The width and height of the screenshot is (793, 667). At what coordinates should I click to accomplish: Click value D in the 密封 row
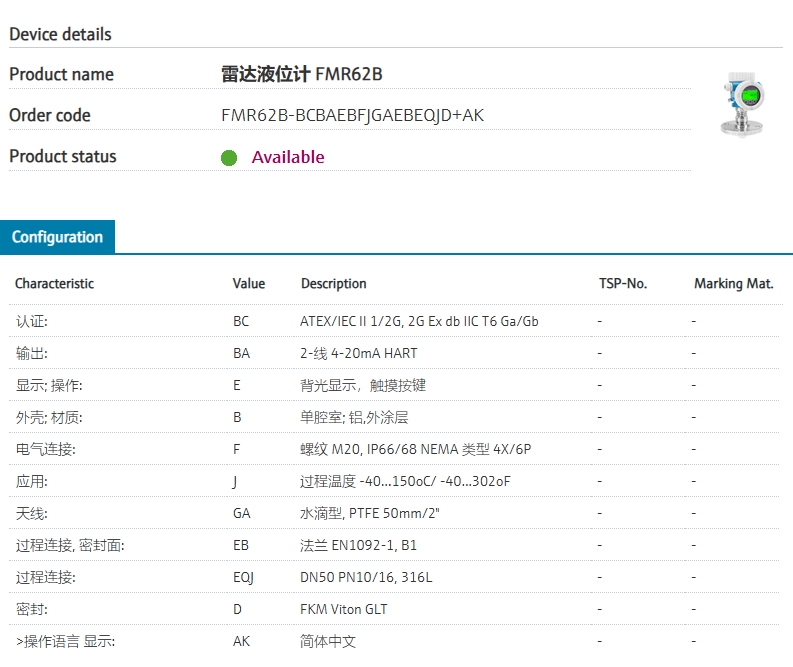coord(237,609)
